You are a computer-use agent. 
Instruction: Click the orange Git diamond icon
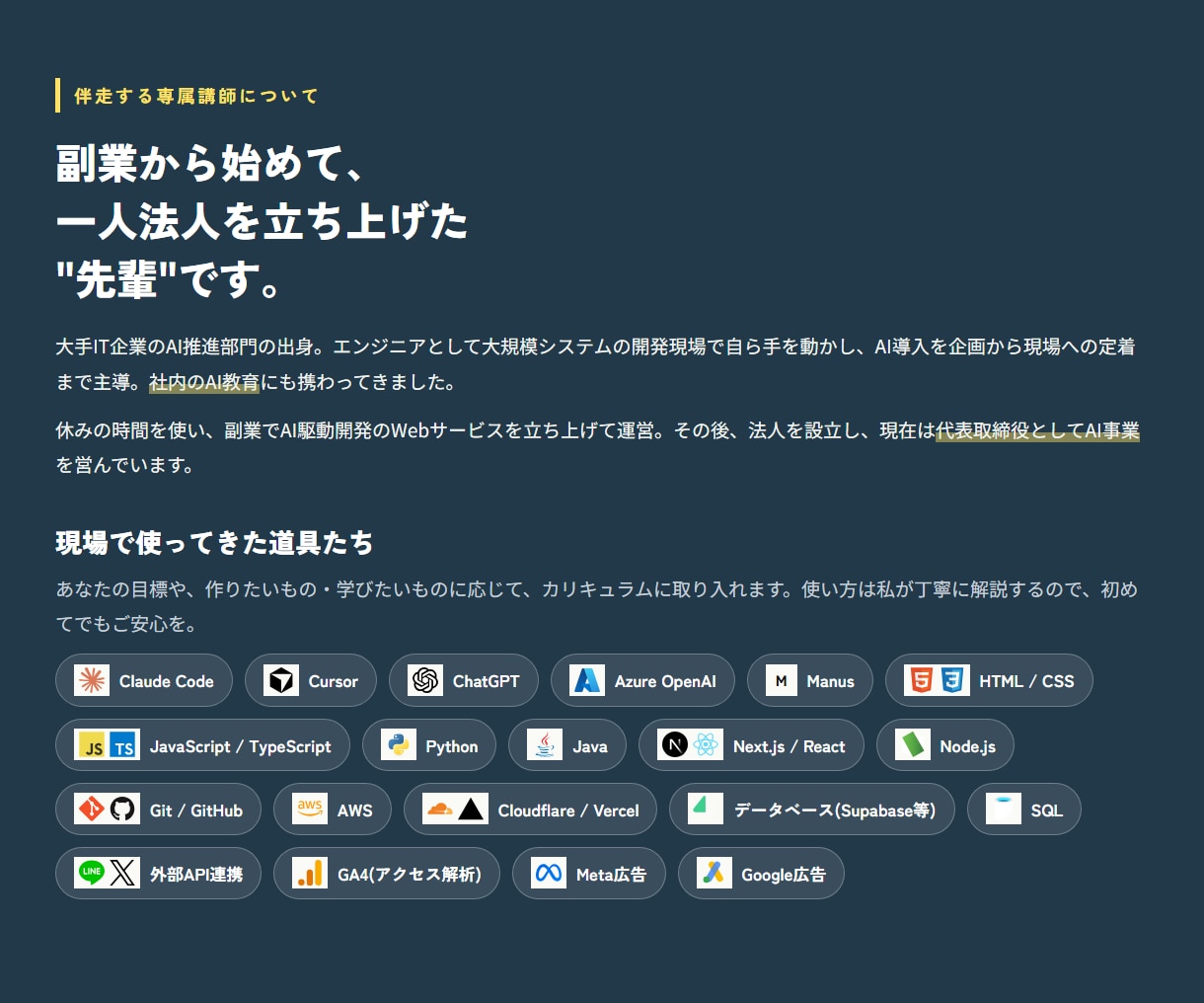click(x=92, y=810)
